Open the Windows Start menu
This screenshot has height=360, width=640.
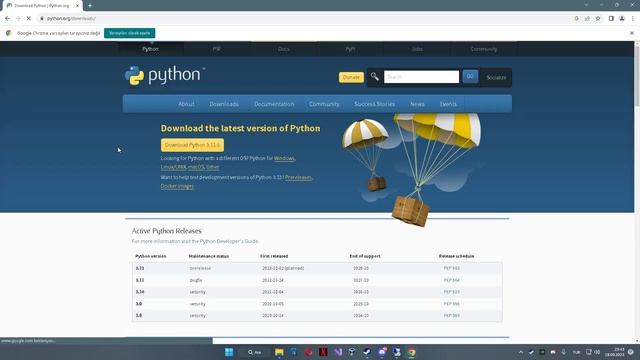point(229,352)
